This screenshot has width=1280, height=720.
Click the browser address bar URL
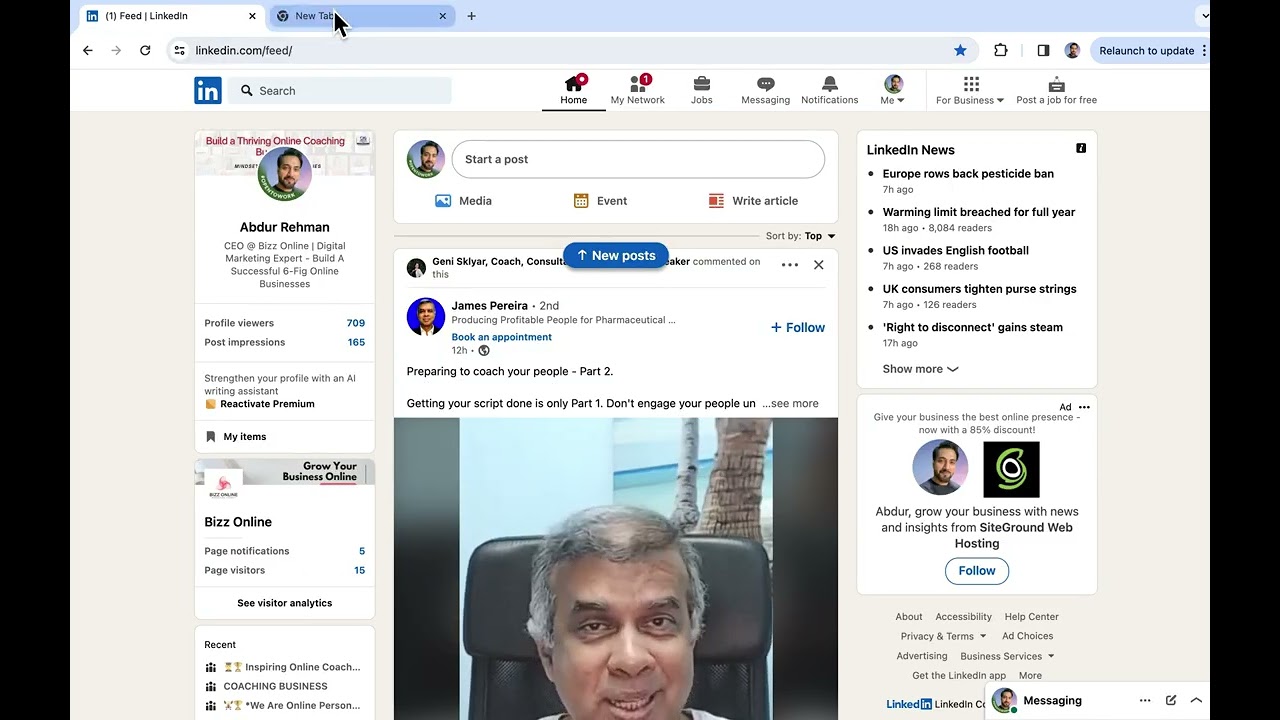click(x=244, y=50)
